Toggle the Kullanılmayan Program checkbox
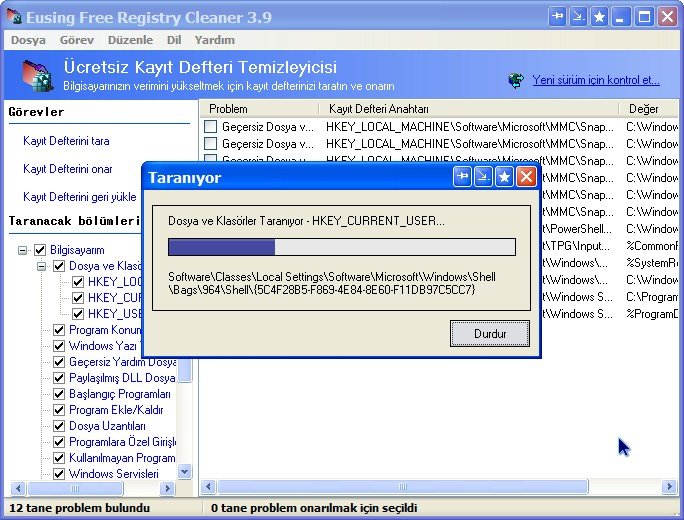 (x=59, y=458)
